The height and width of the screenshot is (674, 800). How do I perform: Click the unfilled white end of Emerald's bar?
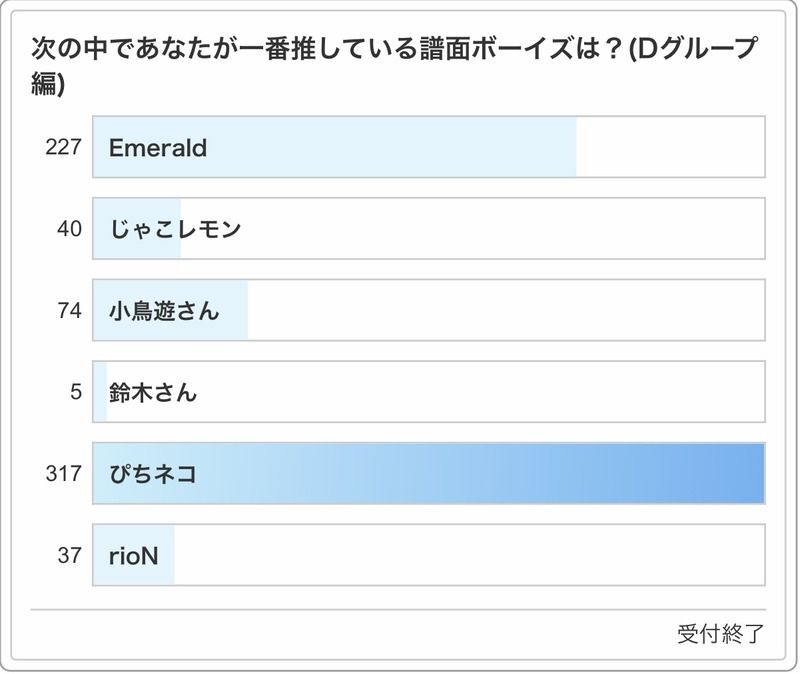tap(670, 148)
